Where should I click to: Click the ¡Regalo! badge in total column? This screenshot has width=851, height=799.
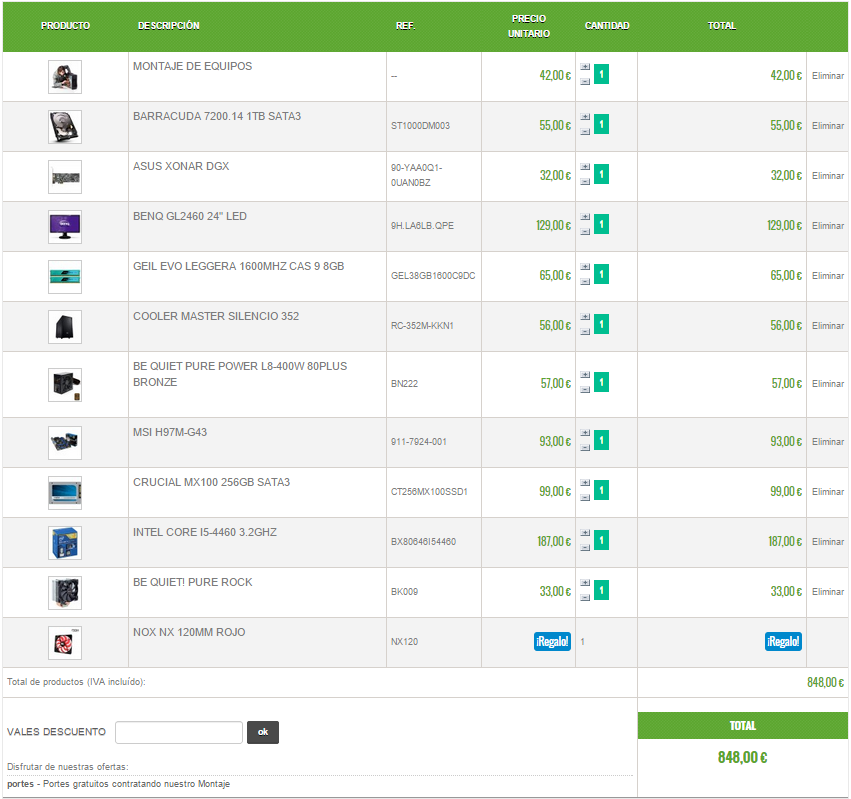[783, 642]
